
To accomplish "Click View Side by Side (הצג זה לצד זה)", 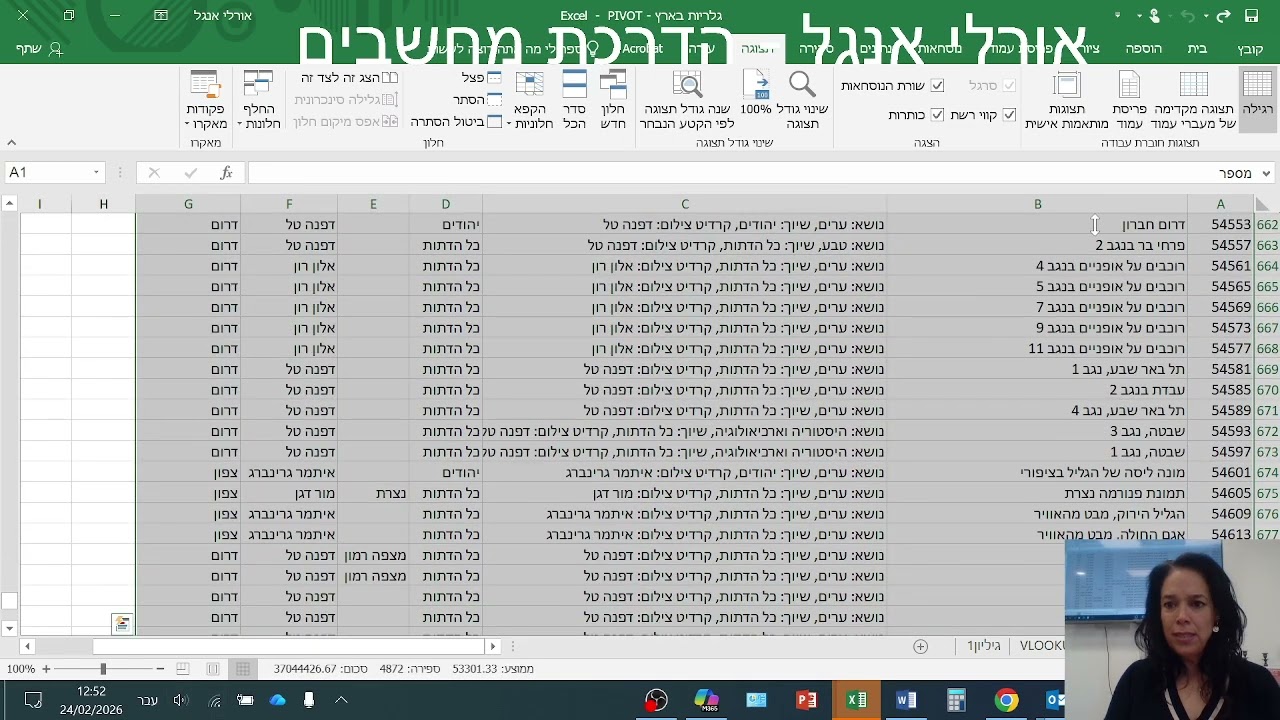I will pyautogui.click(x=349, y=78).
